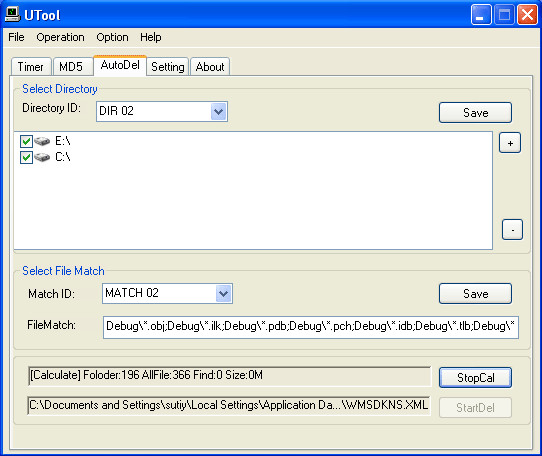Click the FileMatch pattern input field
This screenshot has width=542, height=456.
click(x=311, y=327)
